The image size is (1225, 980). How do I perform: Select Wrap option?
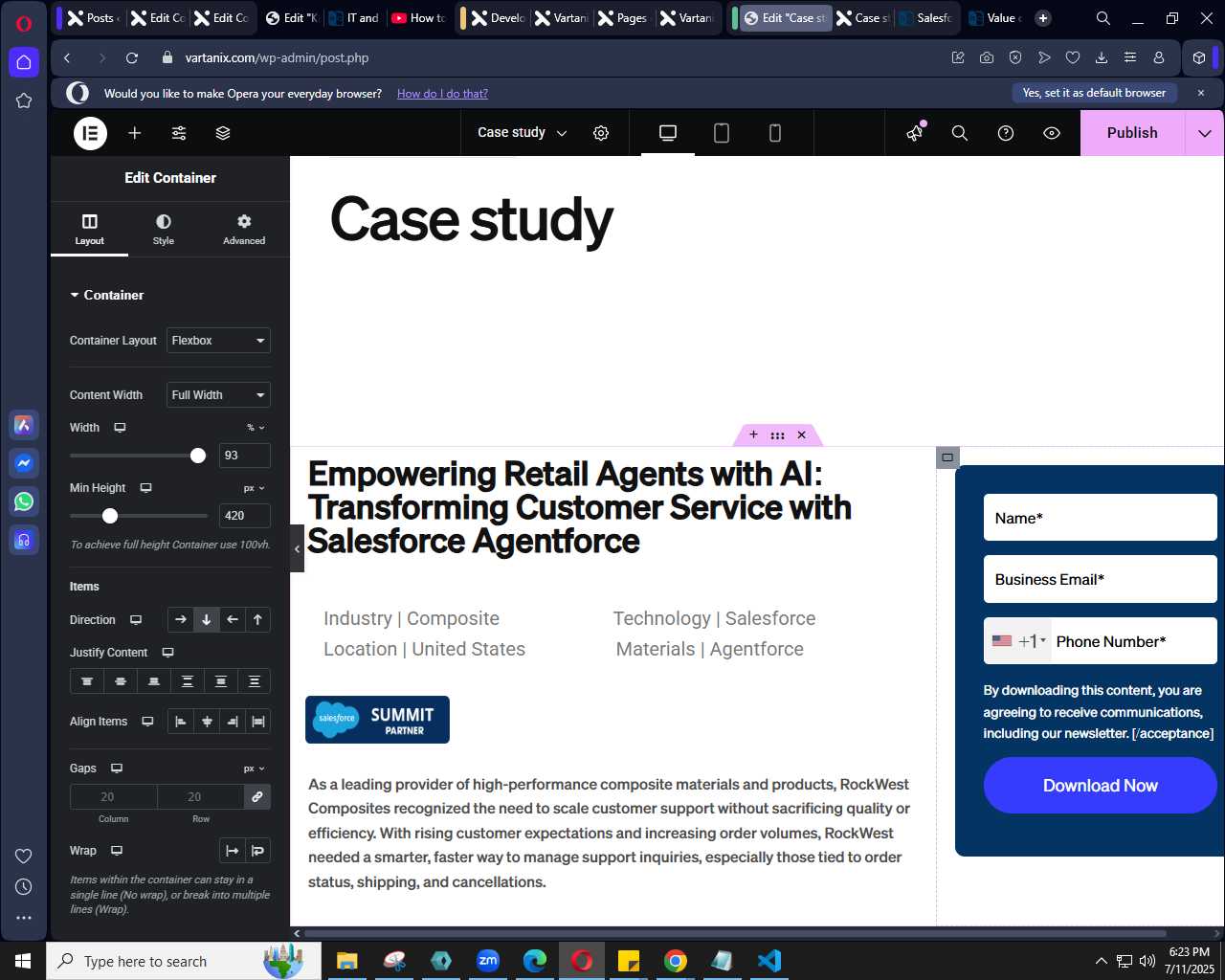pos(257,851)
